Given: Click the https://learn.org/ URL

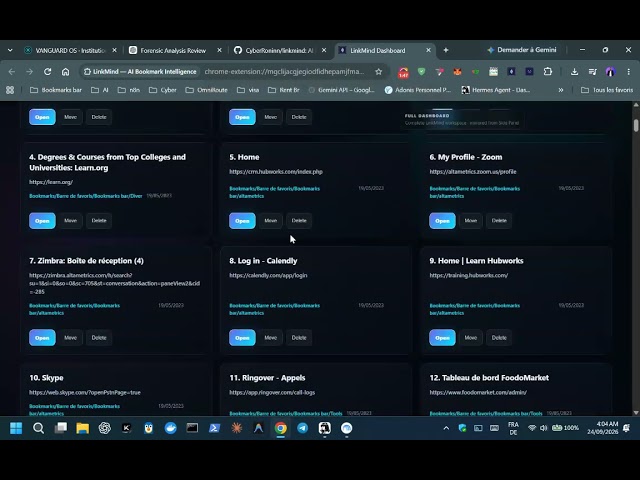Looking at the screenshot, I should pyautogui.click(x=51, y=182).
